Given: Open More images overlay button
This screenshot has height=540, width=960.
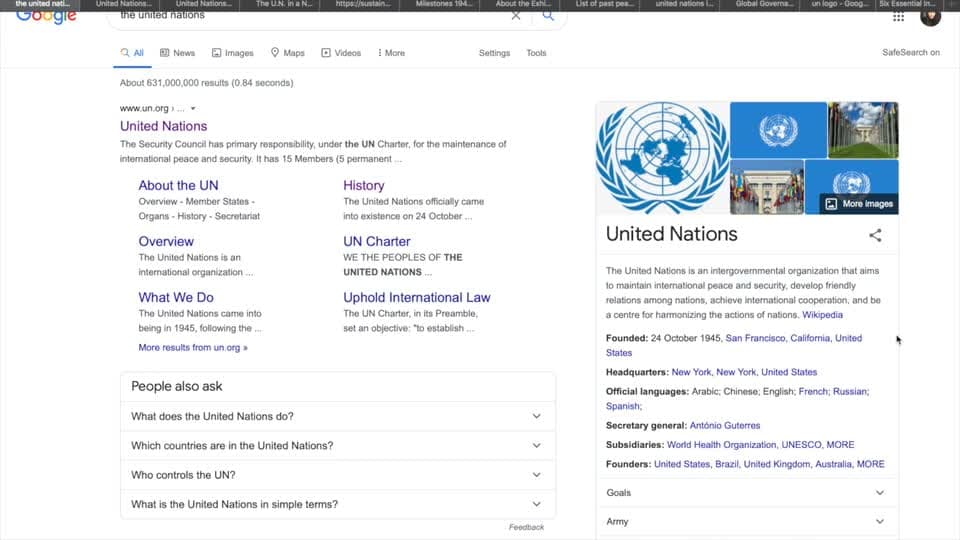Looking at the screenshot, I should (859, 204).
